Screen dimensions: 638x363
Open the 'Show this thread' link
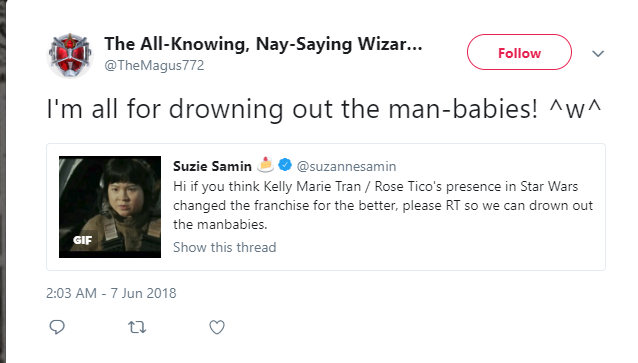[x=225, y=247]
